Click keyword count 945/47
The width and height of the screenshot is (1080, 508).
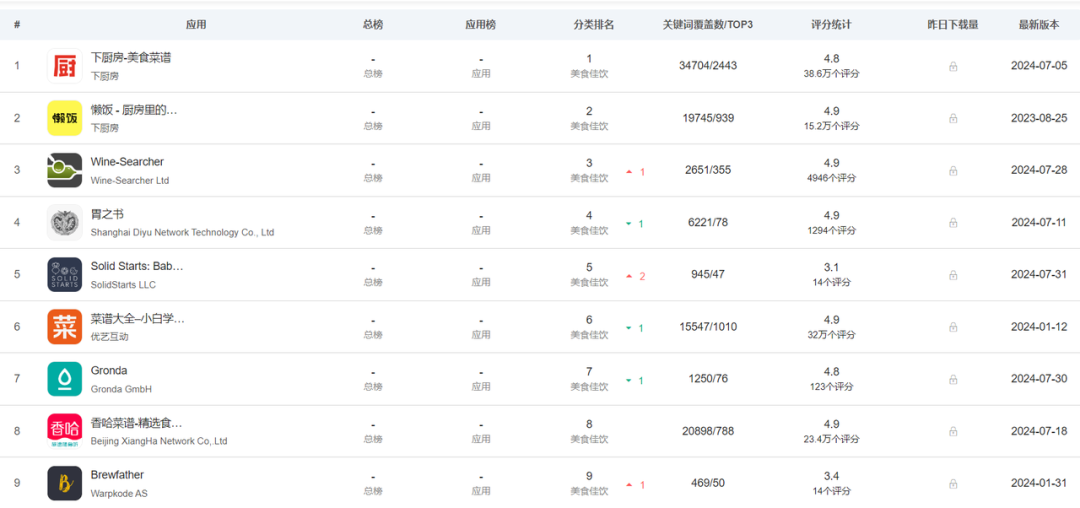point(708,274)
